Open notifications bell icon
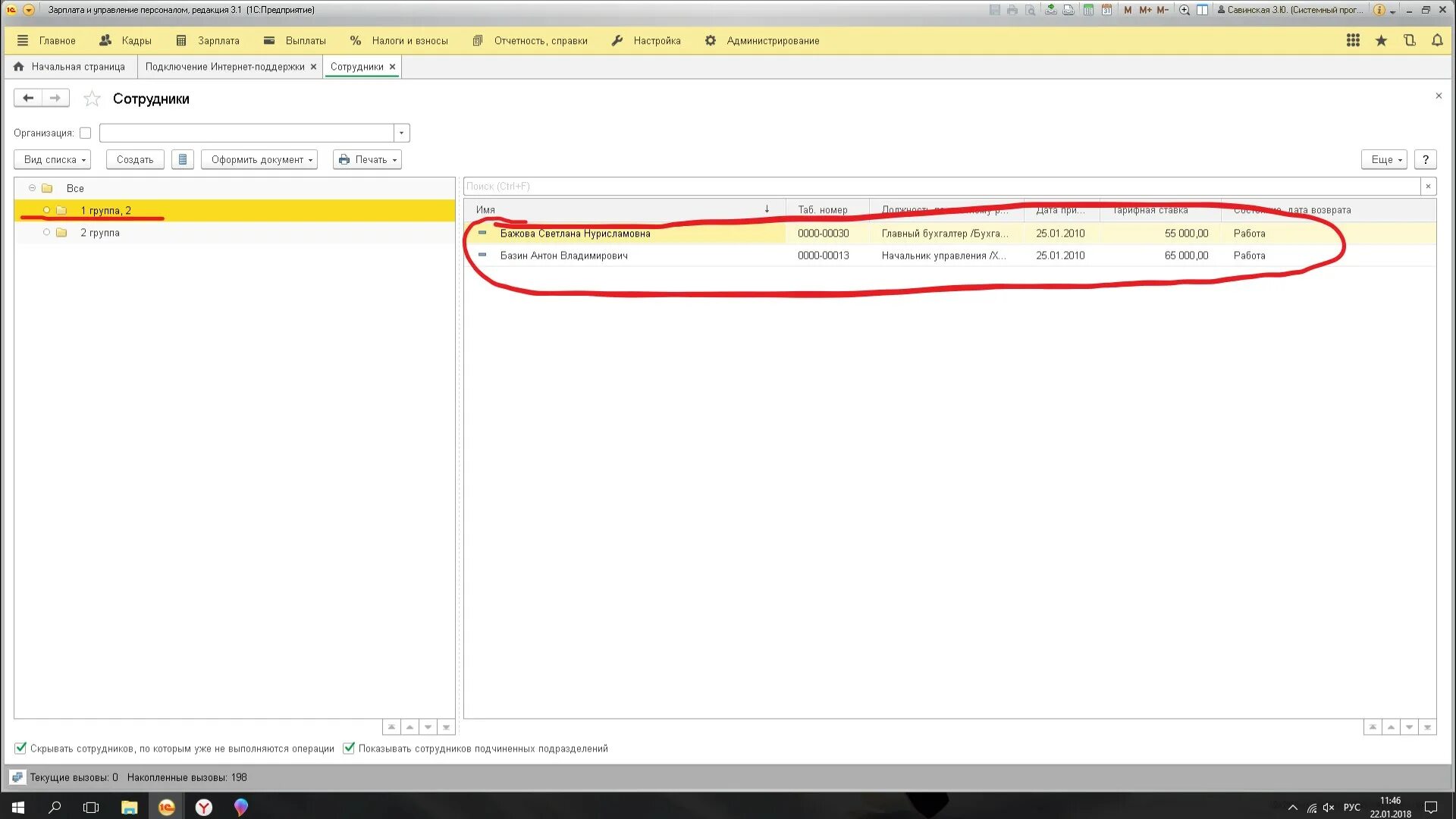Image resolution: width=1456 pixels, height=819 pixels. 1437,41
